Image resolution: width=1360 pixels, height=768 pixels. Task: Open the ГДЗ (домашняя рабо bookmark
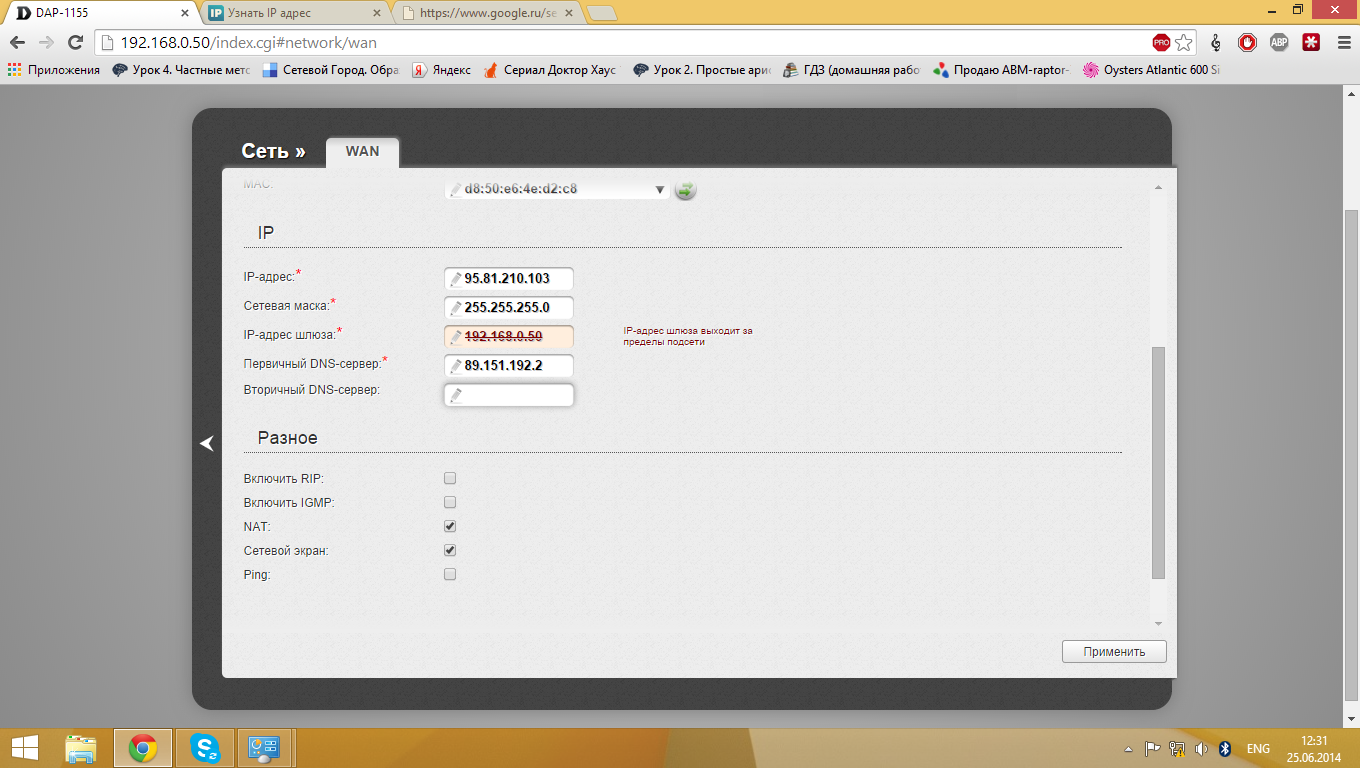[x=851, y=70]
